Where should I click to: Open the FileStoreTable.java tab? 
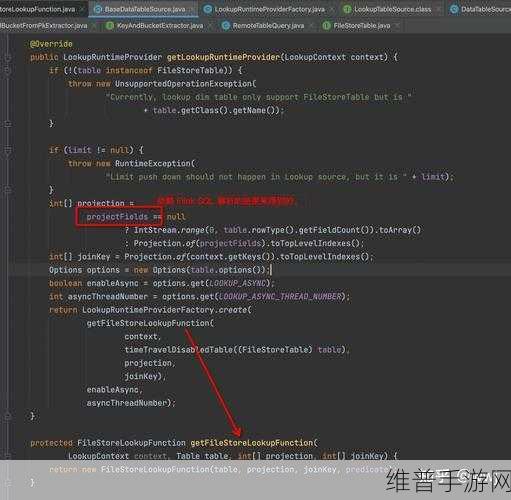point(362,25)
